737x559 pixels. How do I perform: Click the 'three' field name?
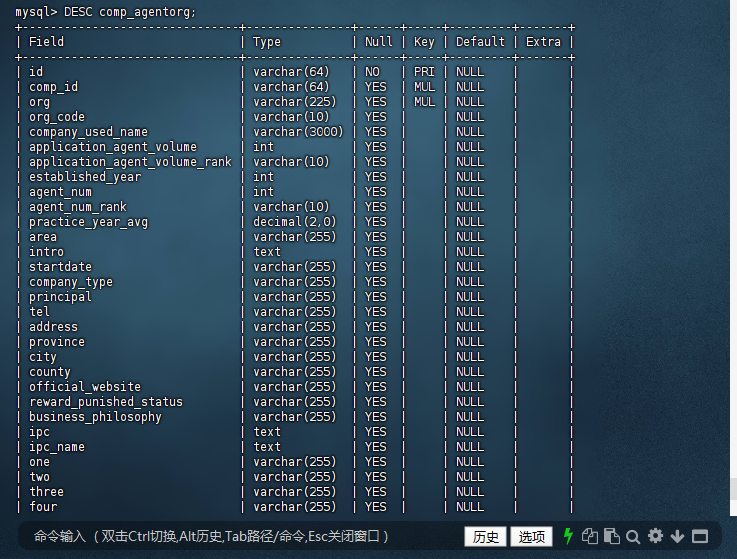(47, 492)
